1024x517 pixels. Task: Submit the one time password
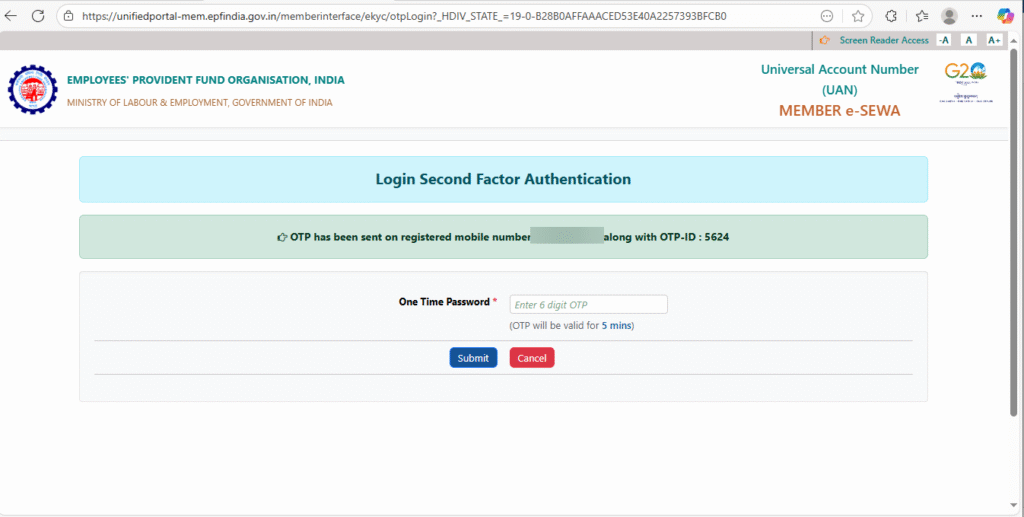coord(473,358)
